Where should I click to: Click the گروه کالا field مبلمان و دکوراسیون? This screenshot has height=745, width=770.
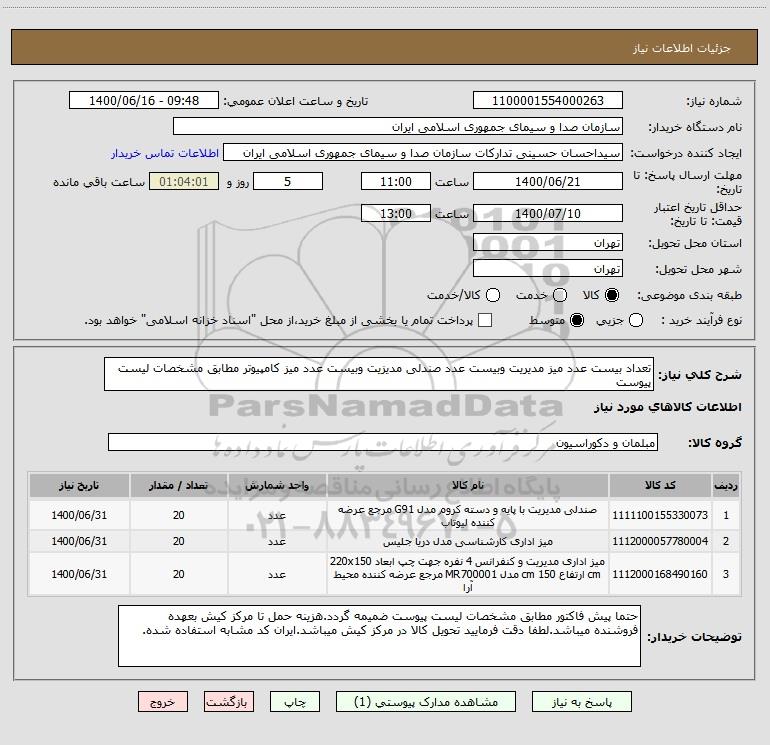pyautogui.click(x=383, y=442)
